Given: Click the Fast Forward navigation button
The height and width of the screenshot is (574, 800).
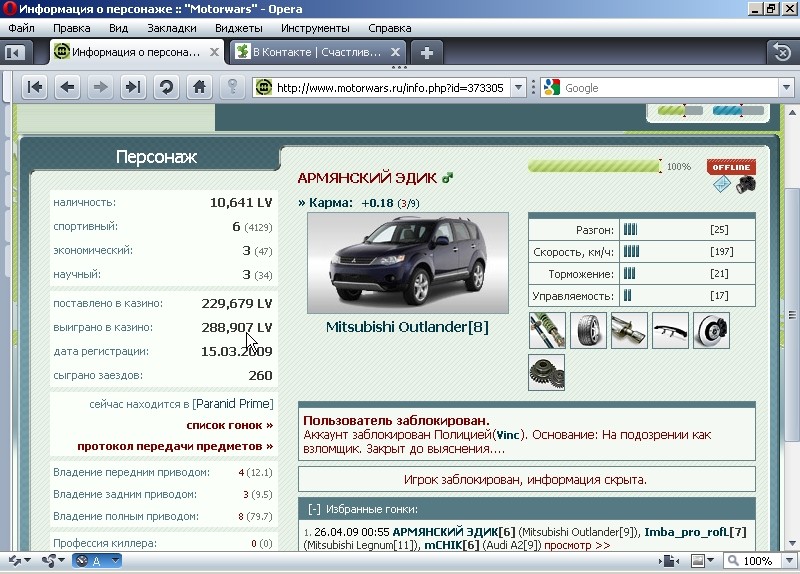Looking at the screenshot, I should [133, 87].
